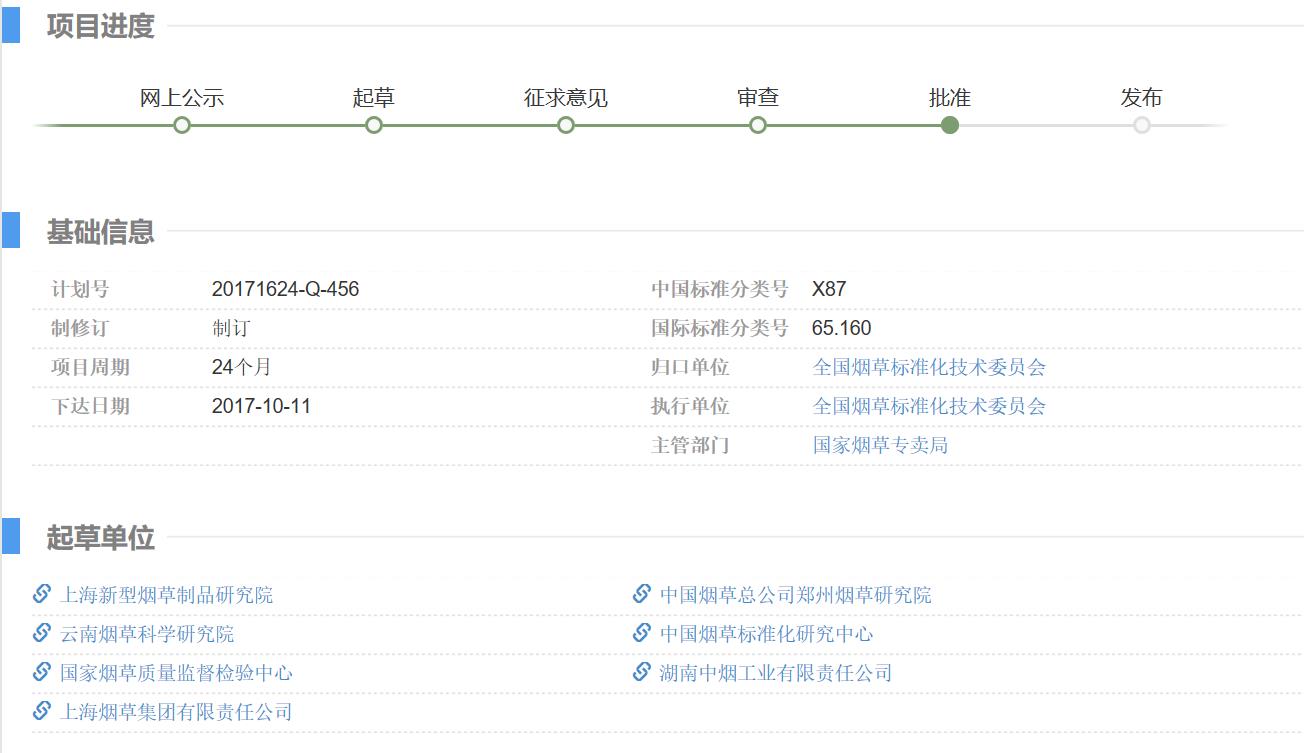Open the 上海新型烟草制品研究院 link text

click(167, 595)
